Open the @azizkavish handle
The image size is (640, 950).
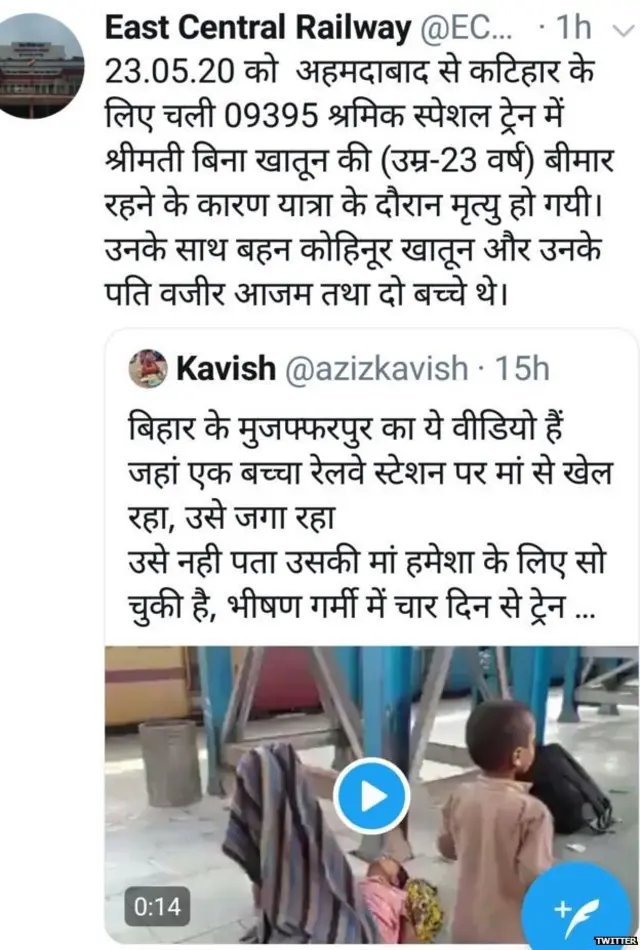coord(376,368)
